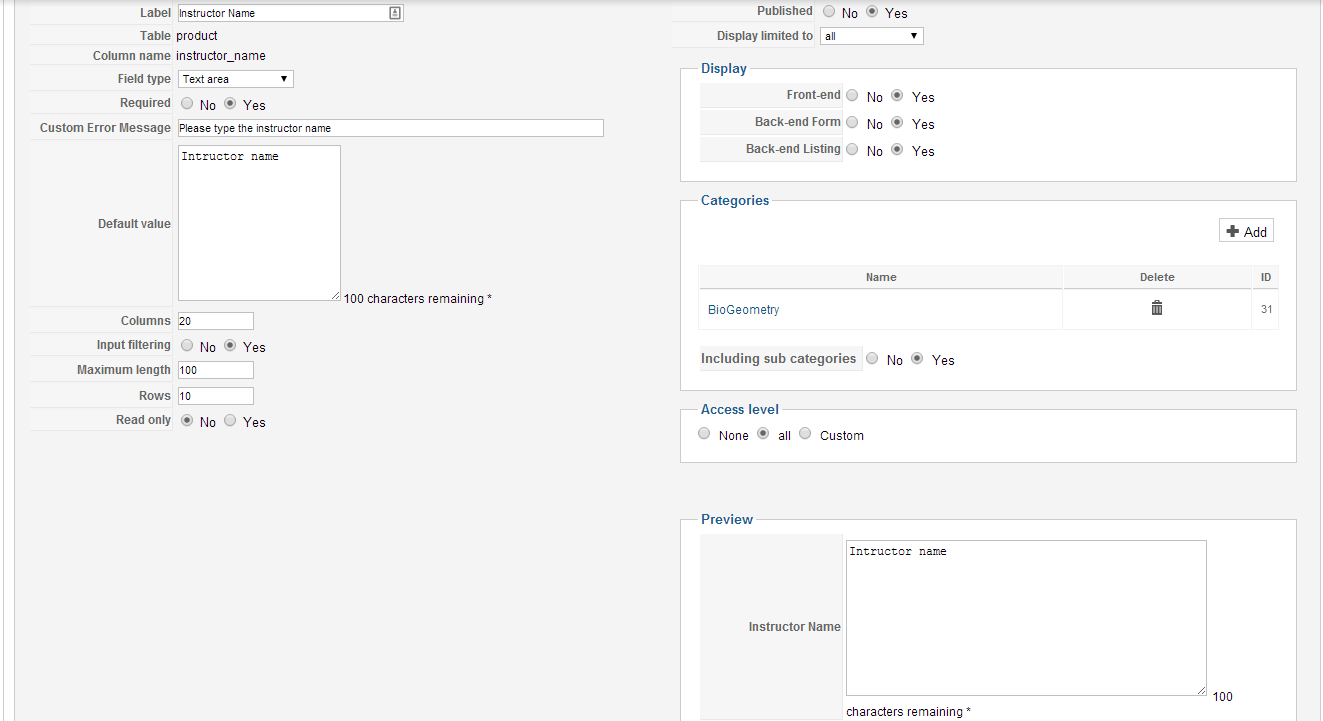Disable Front-end display

[x=852, y=96]
